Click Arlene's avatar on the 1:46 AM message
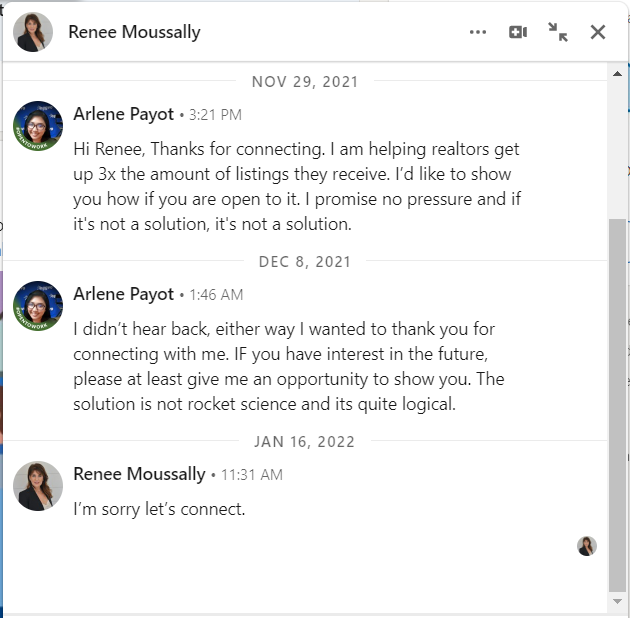 [38, 306]
